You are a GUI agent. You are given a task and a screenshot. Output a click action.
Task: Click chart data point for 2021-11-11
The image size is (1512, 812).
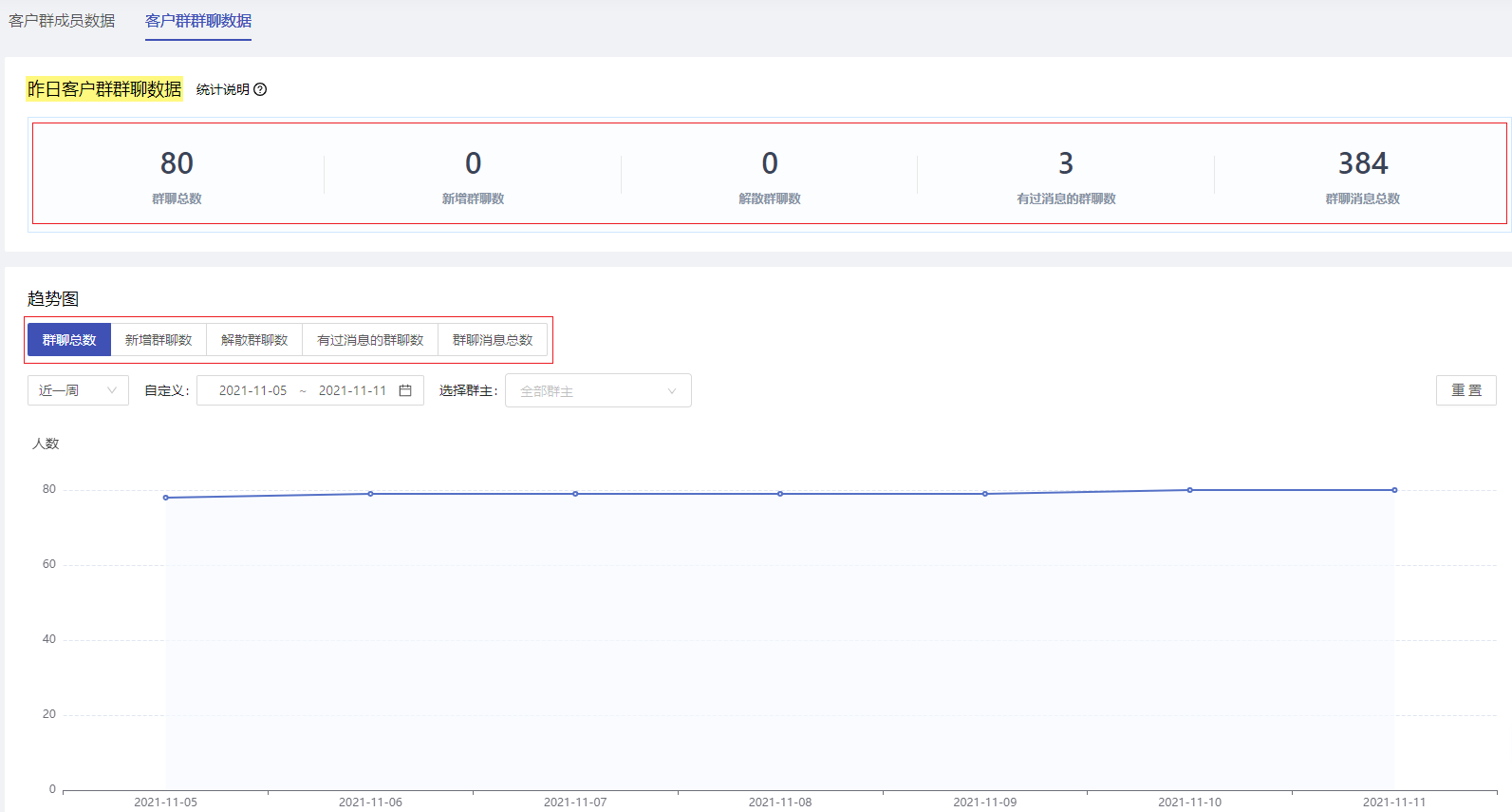pyautogui.click(x=1394, y=490)
